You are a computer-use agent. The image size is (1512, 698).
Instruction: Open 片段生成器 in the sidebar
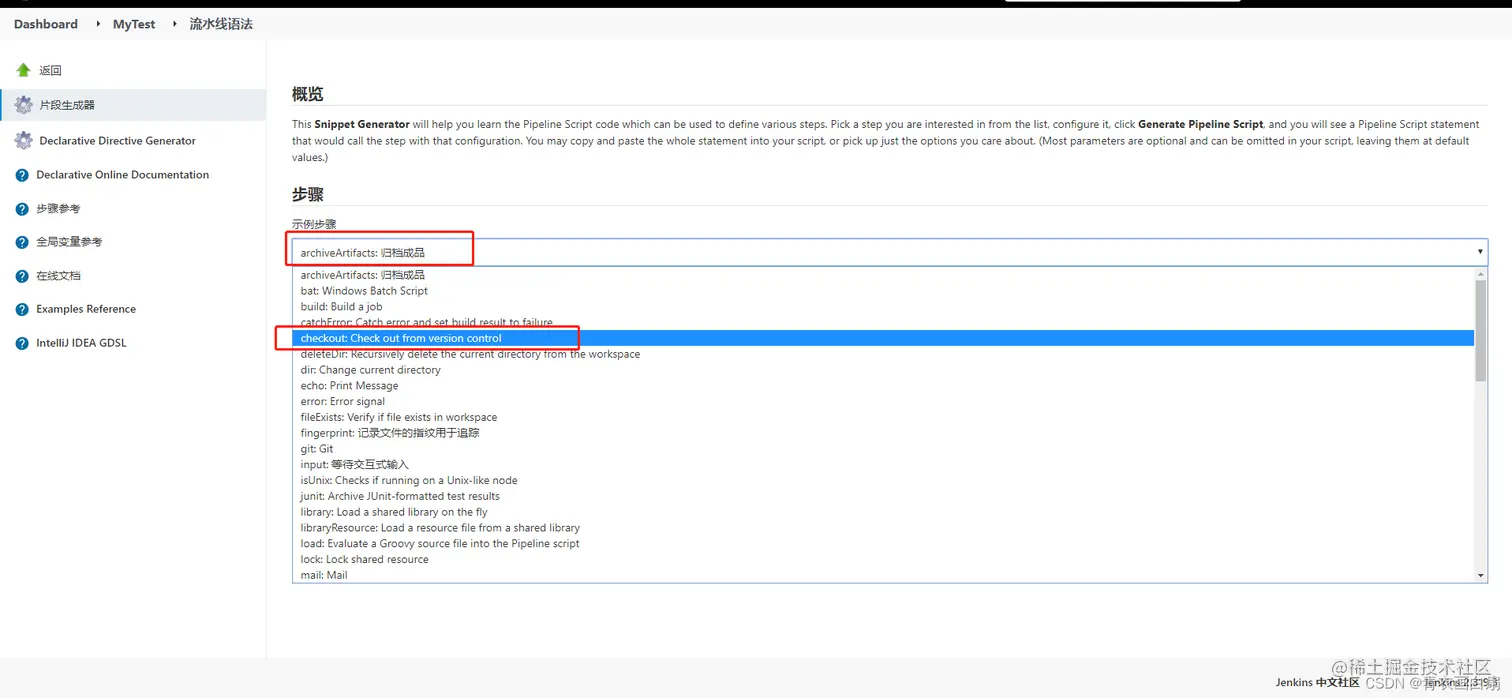[x=67, y=105]
